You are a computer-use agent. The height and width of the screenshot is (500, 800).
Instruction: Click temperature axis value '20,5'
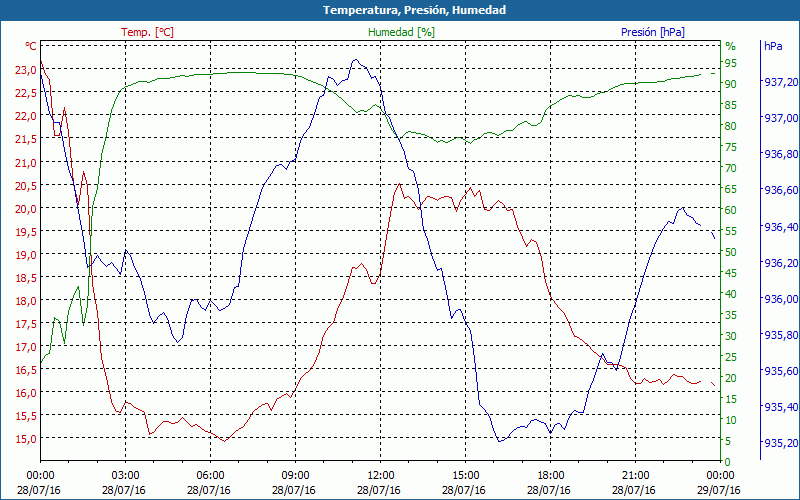click(x=26, y=186)
